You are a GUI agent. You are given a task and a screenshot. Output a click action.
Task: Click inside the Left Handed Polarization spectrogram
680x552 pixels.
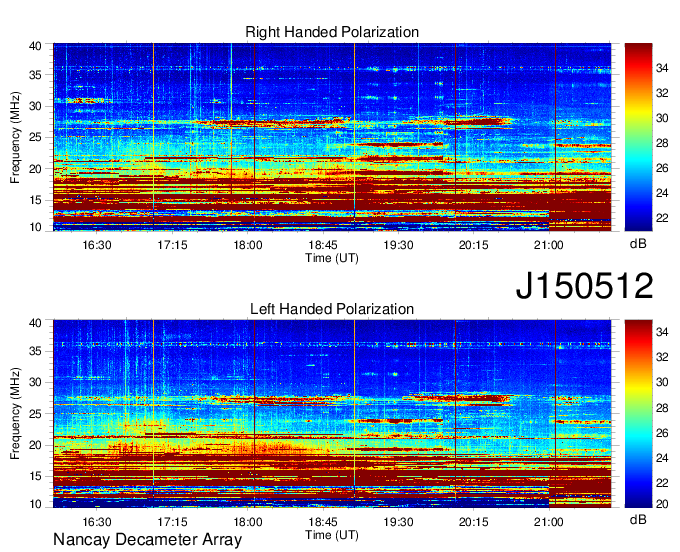[x=332, y=414]
